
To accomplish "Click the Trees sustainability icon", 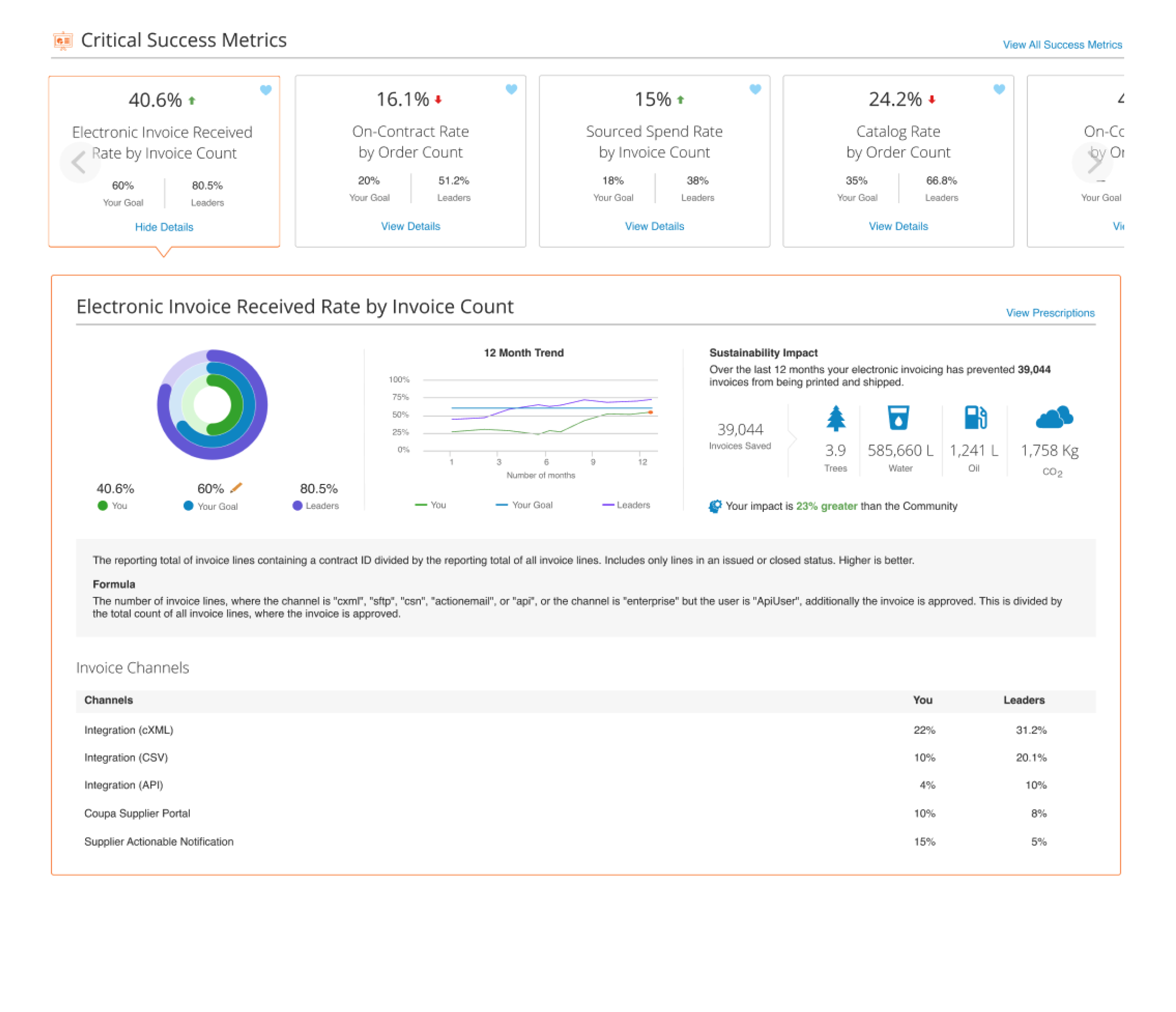I will point(836,418).
